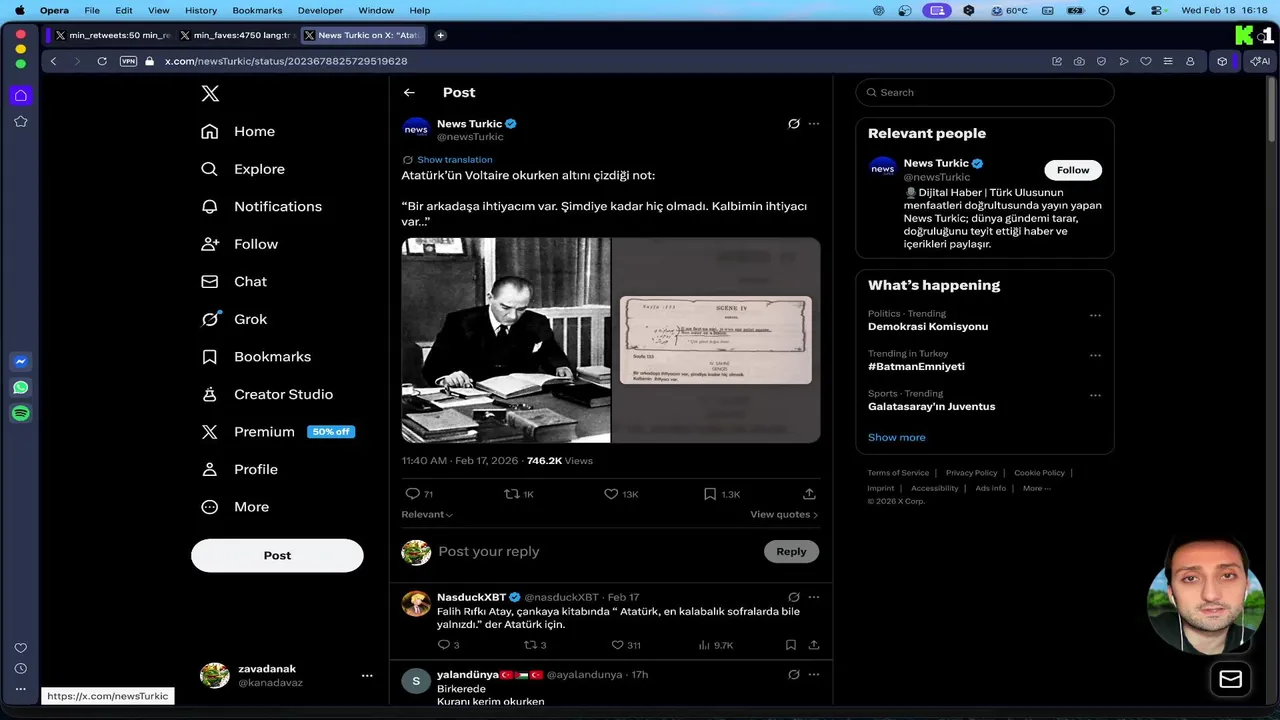Screen dimensions: 1280x720
Task: Open WhatsApp in Opera sidebar
Action: coord(21,388)
